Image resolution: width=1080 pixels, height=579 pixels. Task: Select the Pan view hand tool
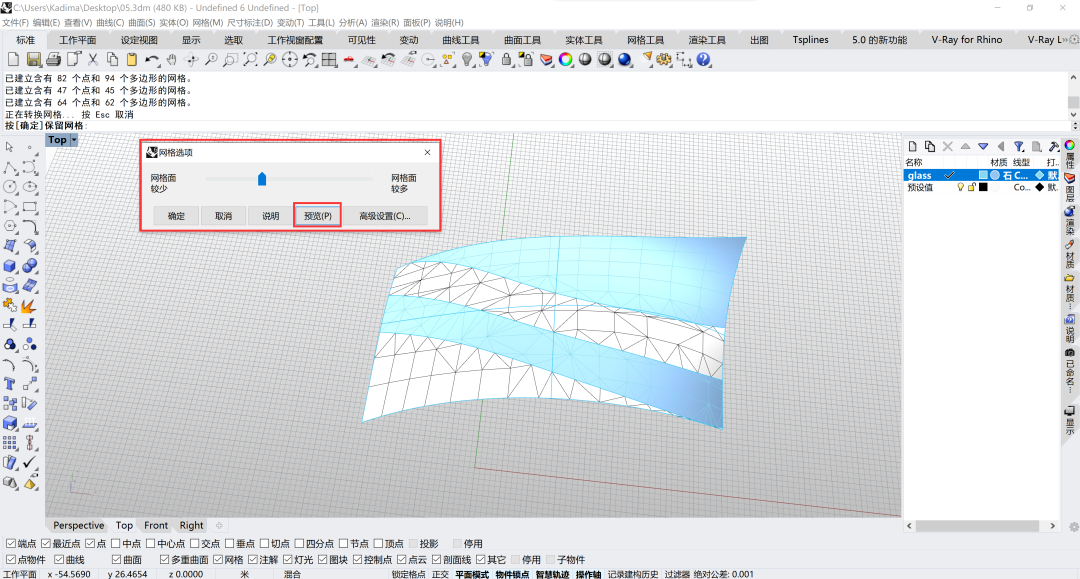pos(171,60)
